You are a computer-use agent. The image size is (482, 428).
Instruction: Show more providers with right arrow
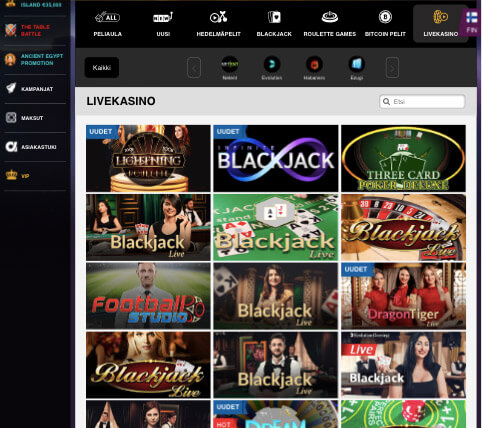pos(392,68)
